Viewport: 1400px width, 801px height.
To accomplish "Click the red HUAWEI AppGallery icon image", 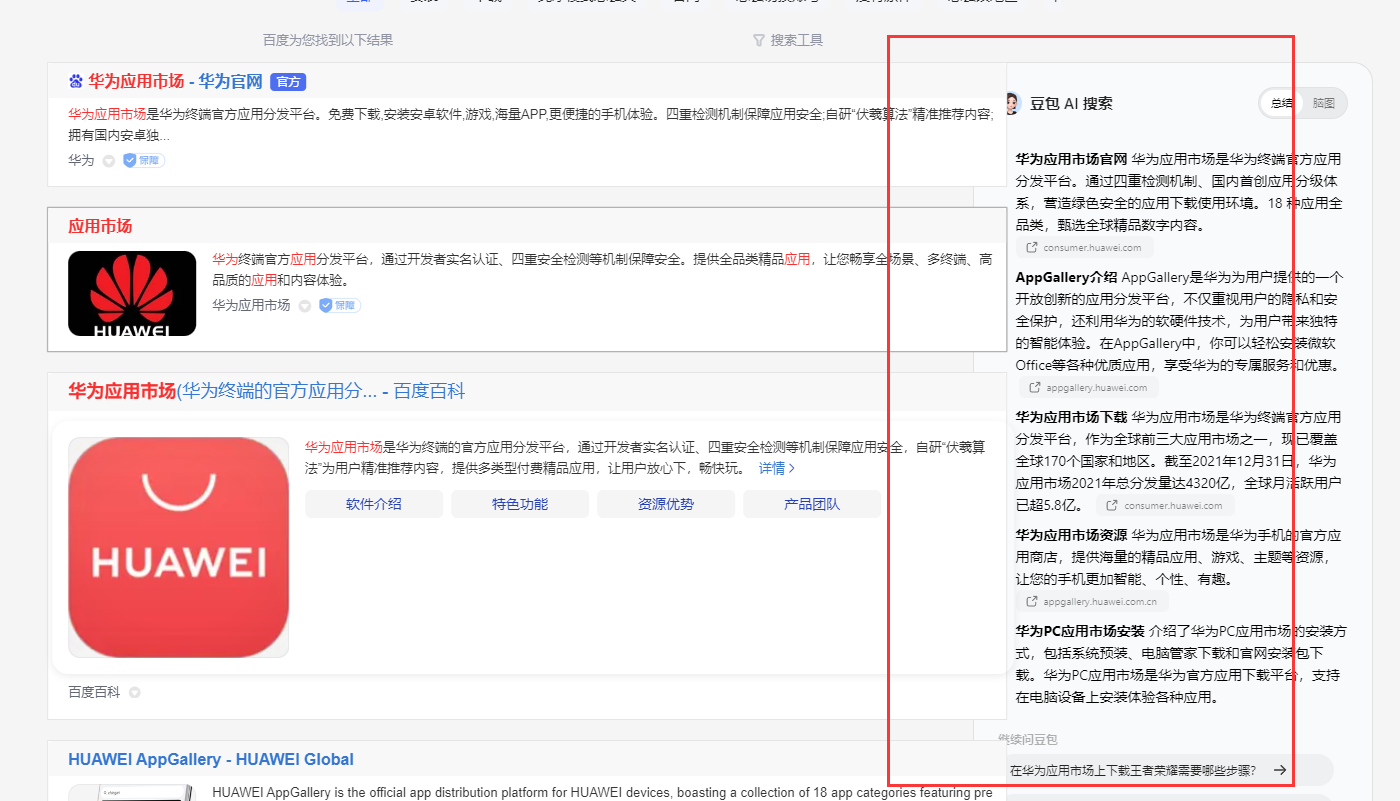I will (x=178, y=547).
